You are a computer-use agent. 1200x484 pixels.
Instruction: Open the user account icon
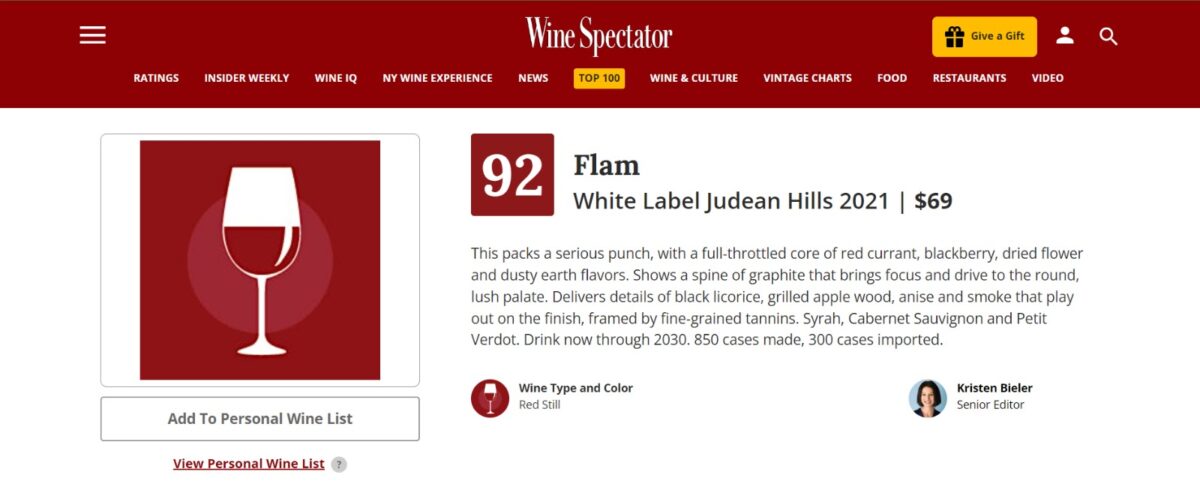pos(1065,36)
